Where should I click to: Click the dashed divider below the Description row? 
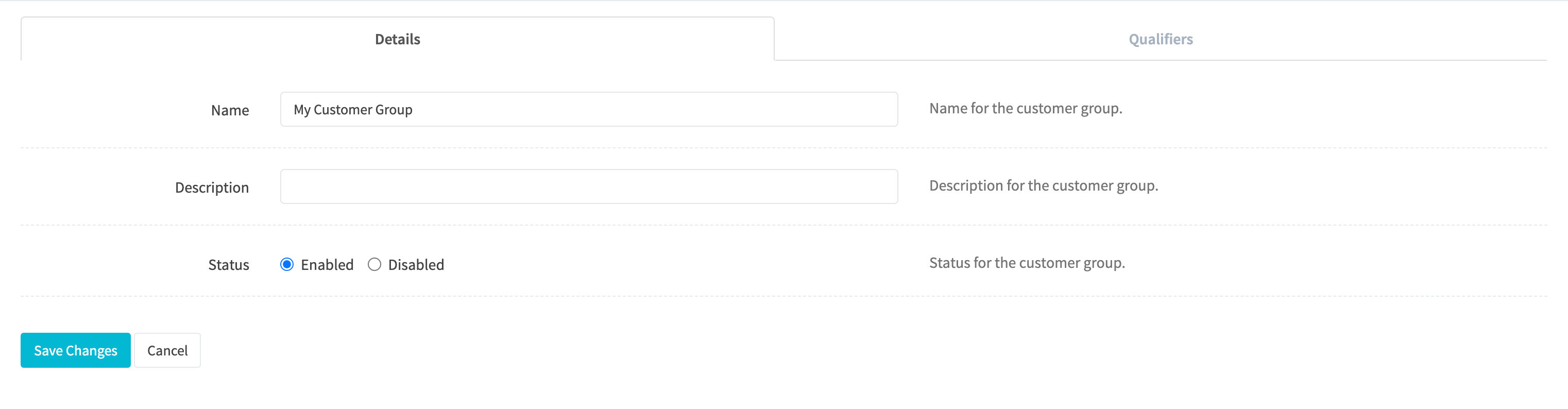[783, 225]
